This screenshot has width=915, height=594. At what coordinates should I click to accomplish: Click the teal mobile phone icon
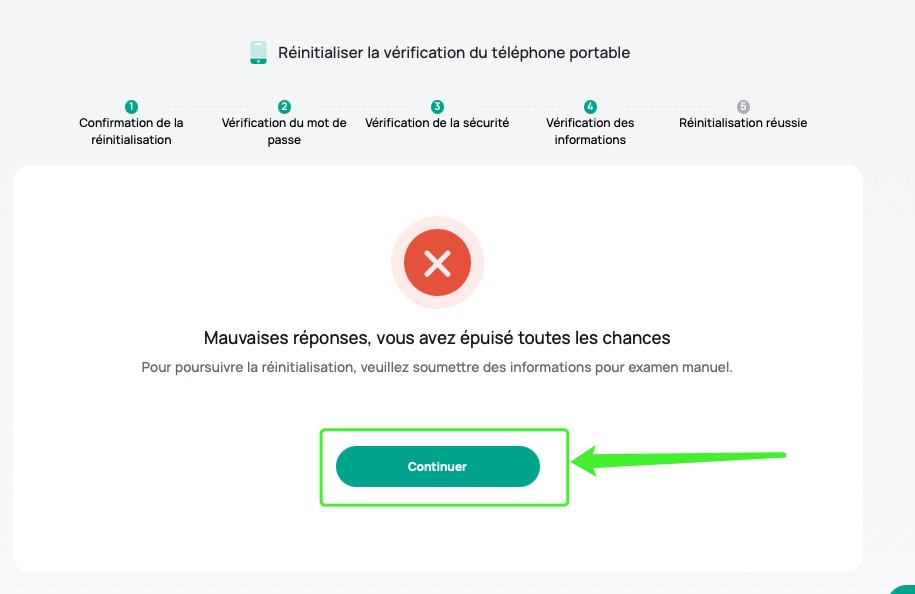tap(259, 53)
